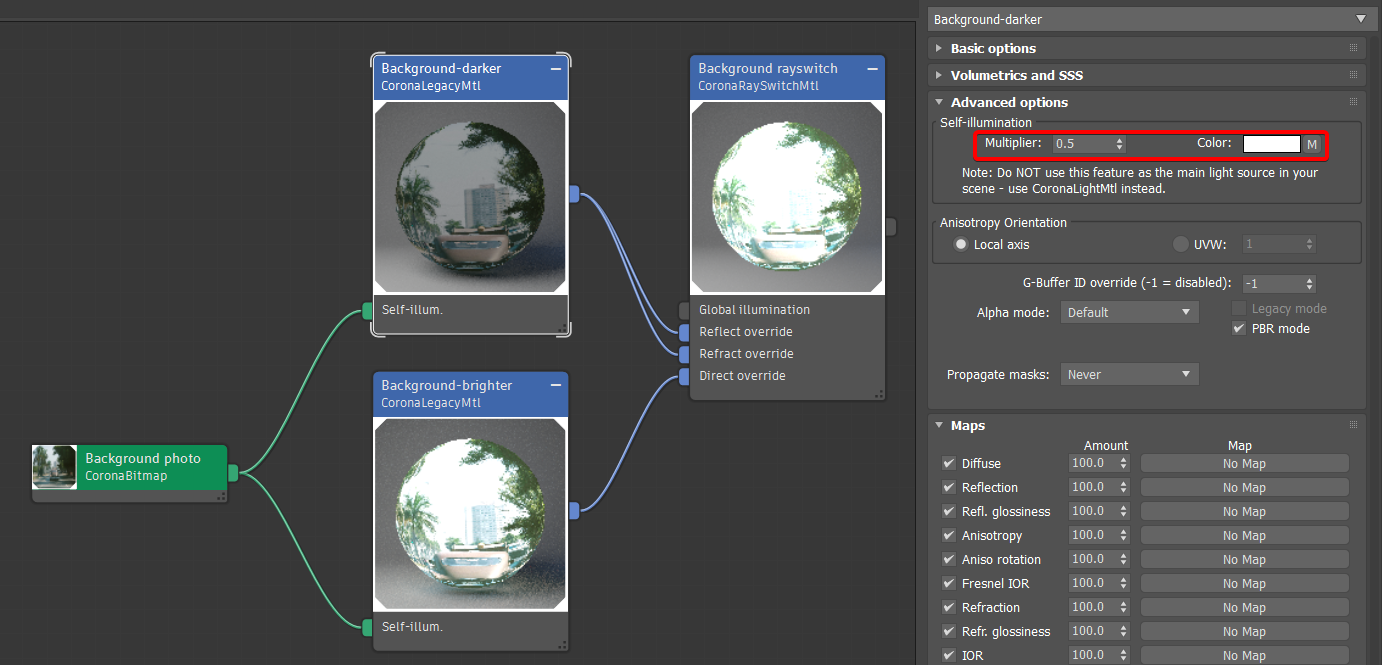This screenshot has width=1382, height=665.
Task: Disable the PBR mode checkbox
Action: pos(1238,328)
